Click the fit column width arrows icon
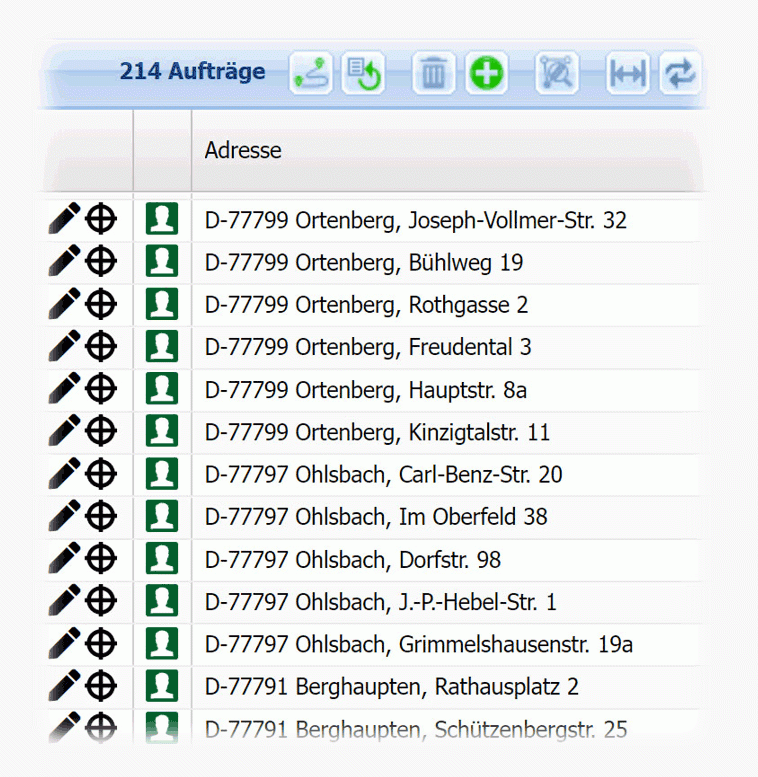Screen dimensions: 758x777 coord(628,74)
